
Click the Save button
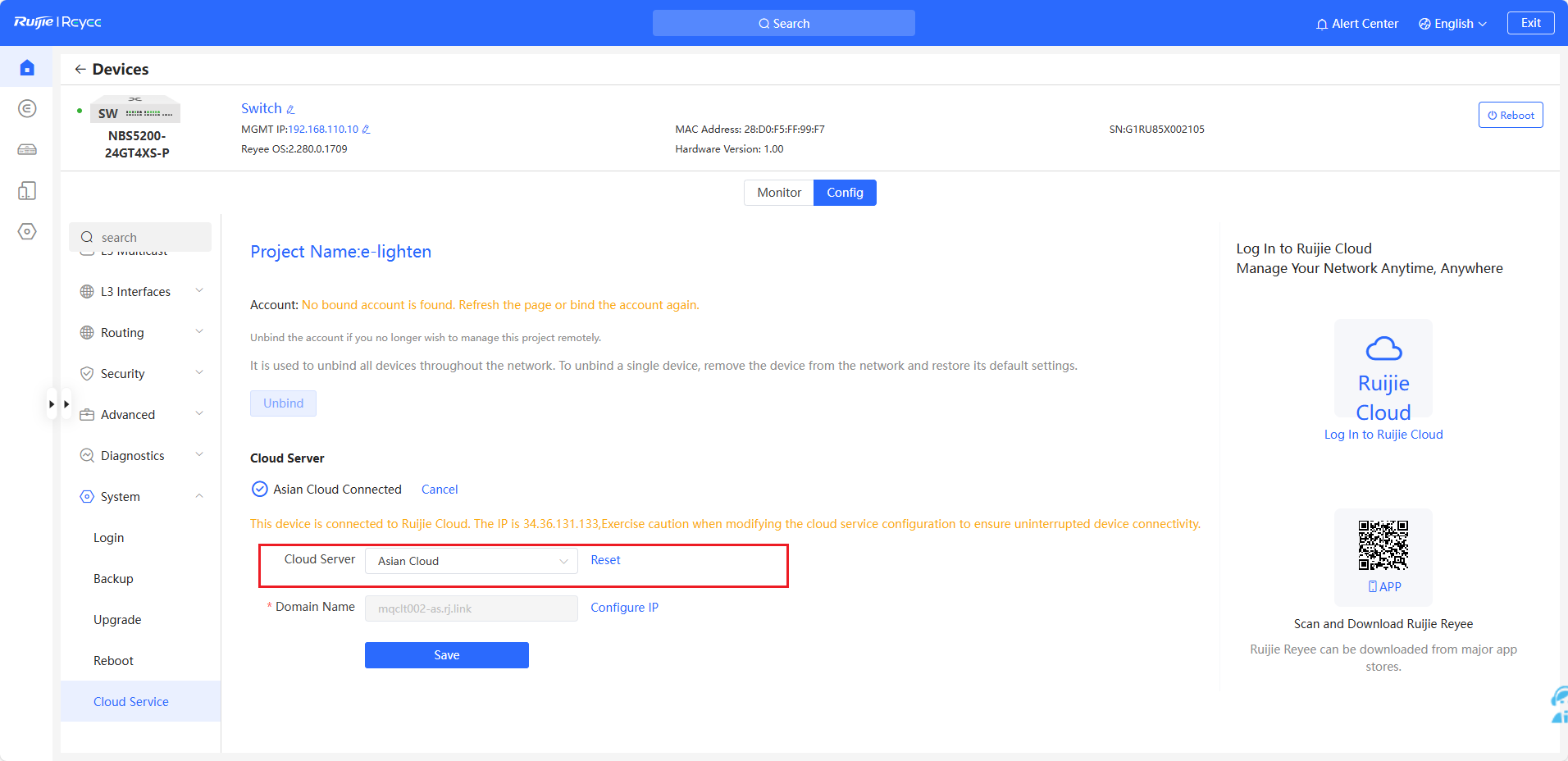(x=447, y=655)
